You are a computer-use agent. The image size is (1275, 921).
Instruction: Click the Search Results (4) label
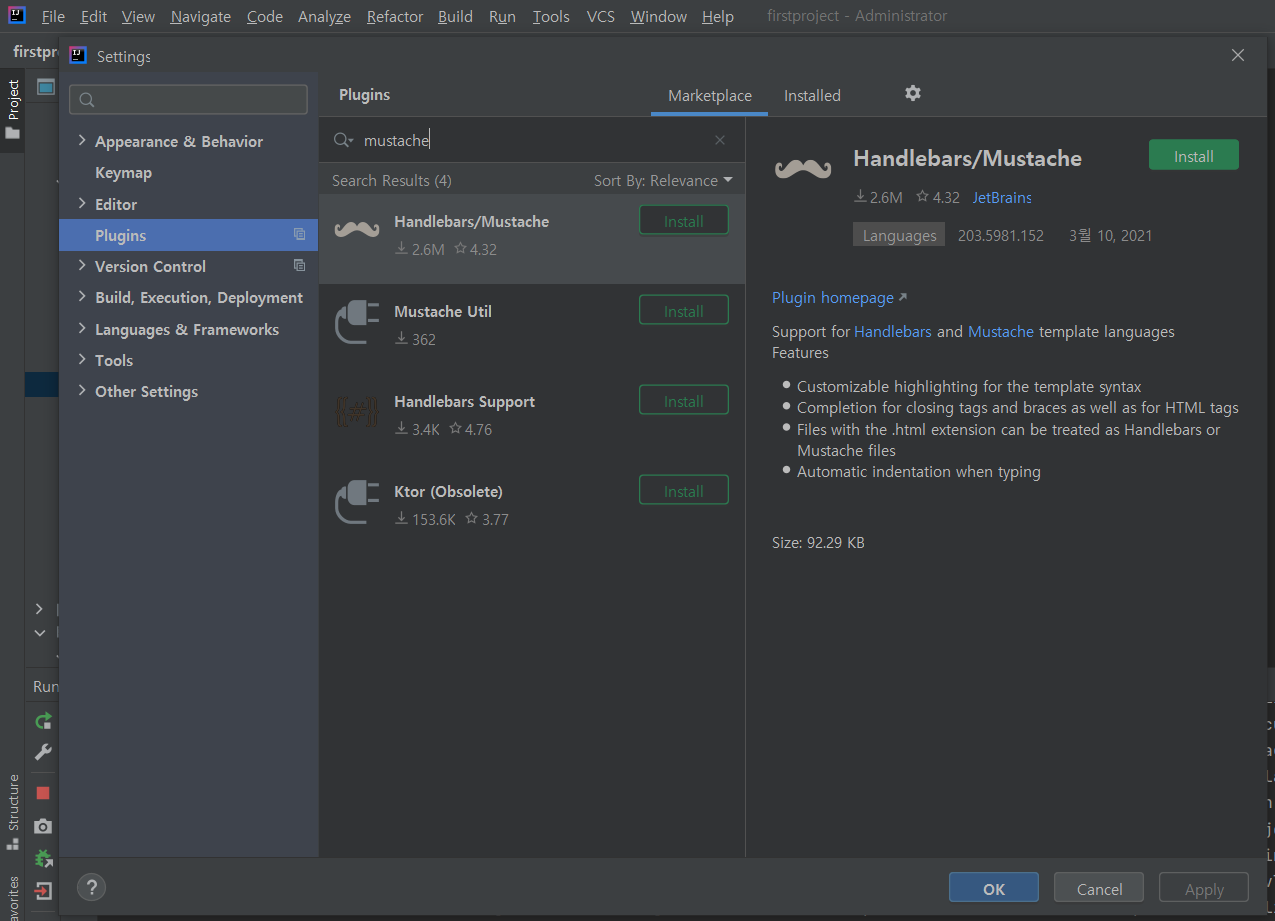(392, 181)
